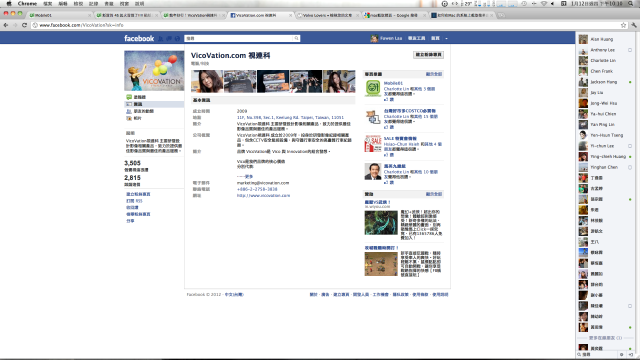Open the Apple menu

click(9, 3)
